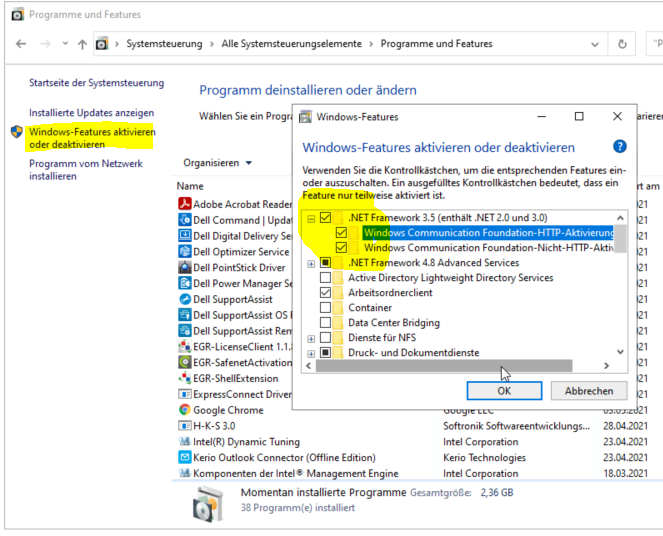Click the Dell PointStick Driver icon
This screenshot has height=536, width=663.
pos(184,268)
